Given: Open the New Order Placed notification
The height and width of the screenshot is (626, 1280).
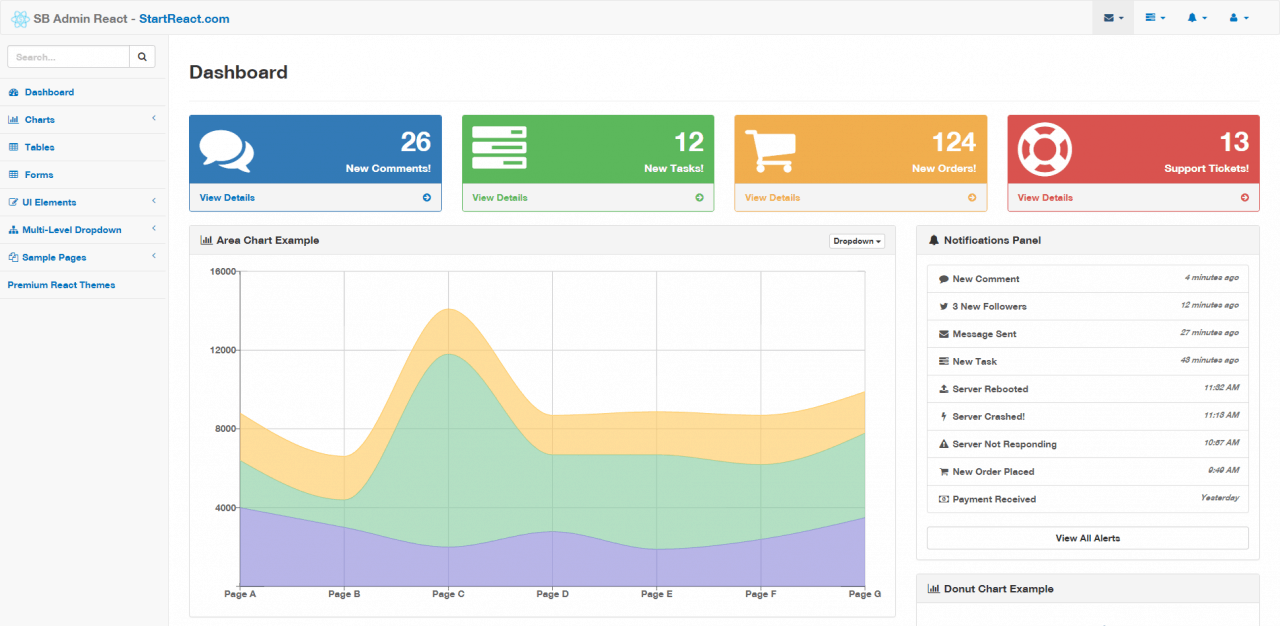Looking at the screenshot, I should (1088, 471).
